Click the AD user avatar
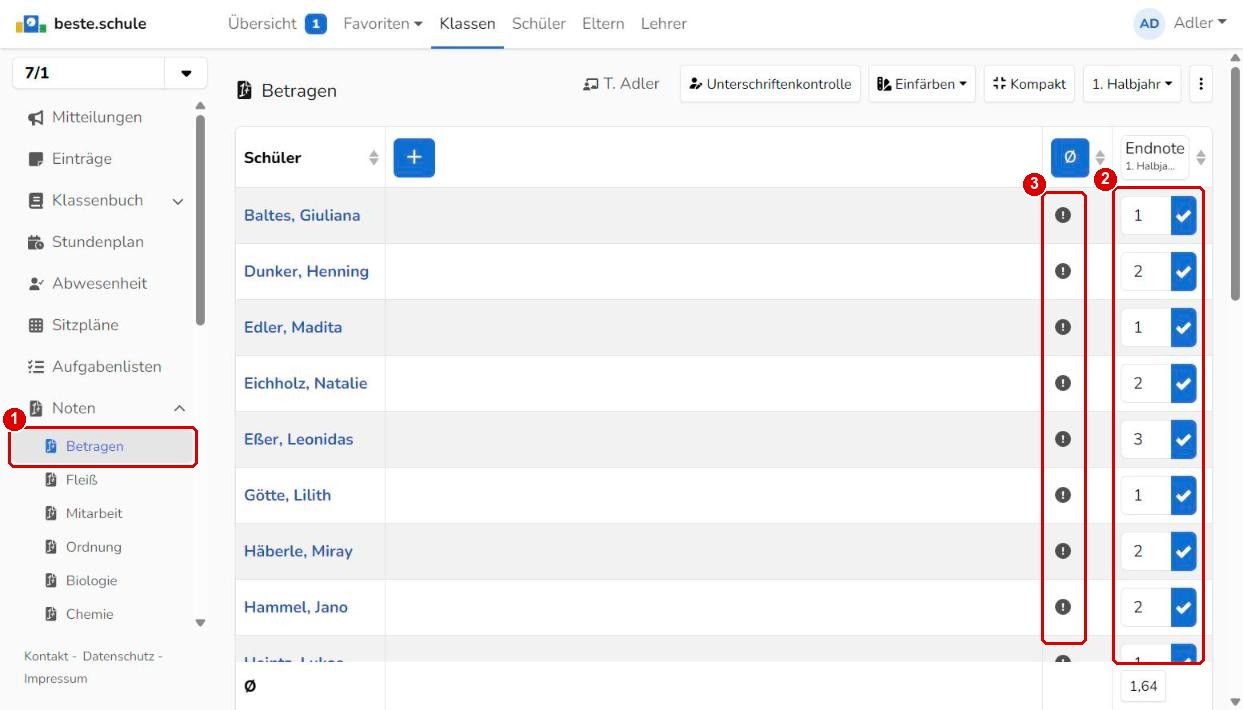 pyautogui.click(x=1150, y=23)
